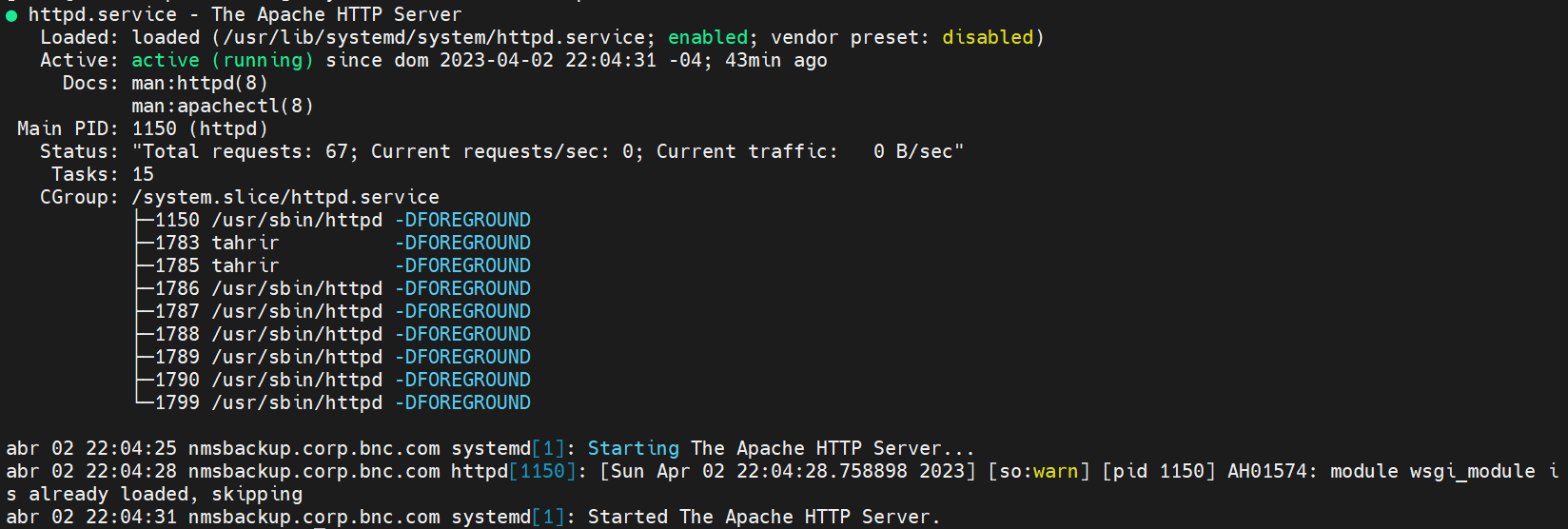Click the Tasks count value 15
Viewport: 1568px width, 529px height.
click(143, 174)
